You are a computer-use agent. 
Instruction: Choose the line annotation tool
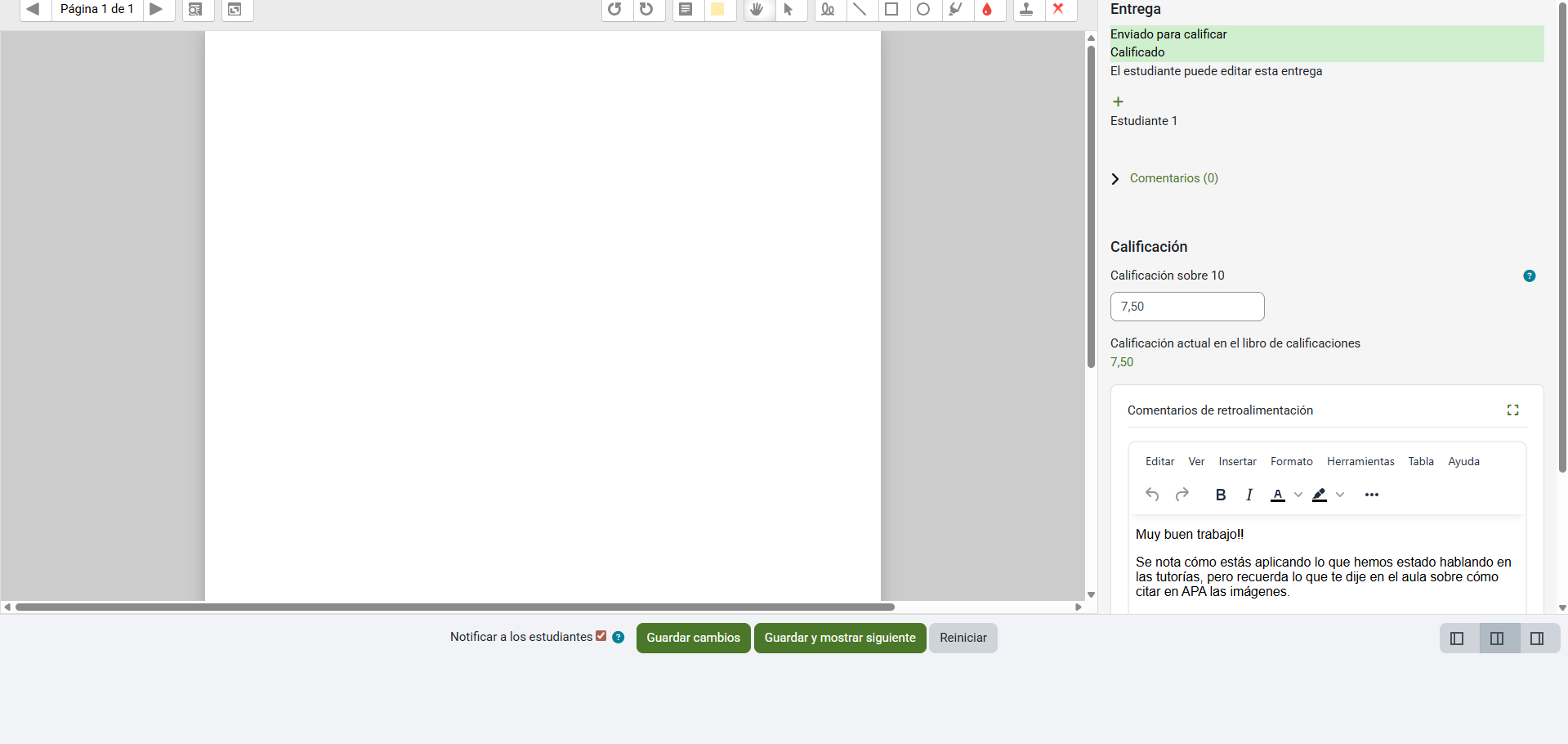860,9
